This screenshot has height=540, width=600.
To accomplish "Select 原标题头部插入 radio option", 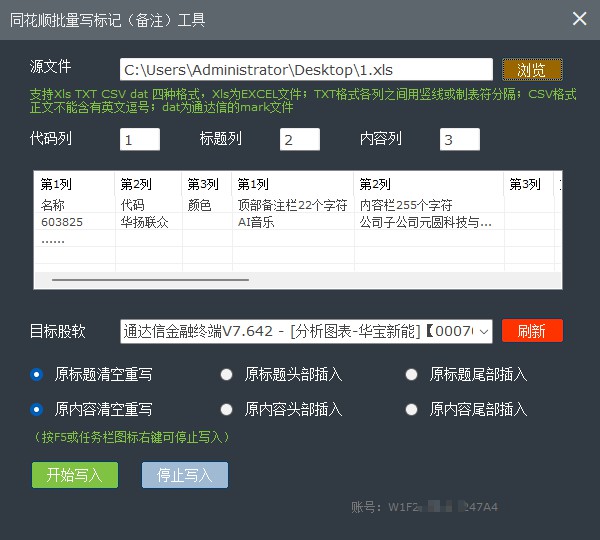I will coord(226,375).
